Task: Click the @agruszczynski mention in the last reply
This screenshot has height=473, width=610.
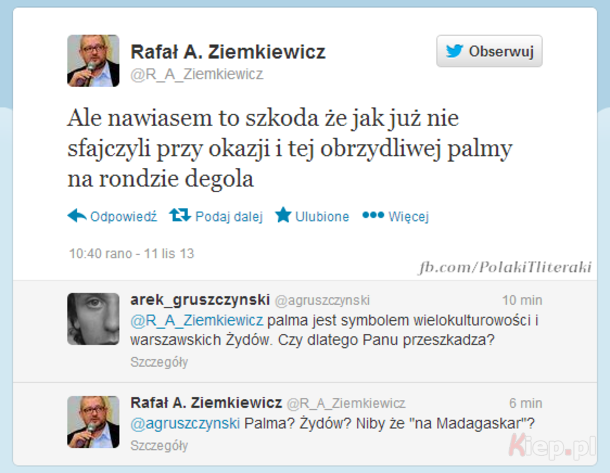Action: 185,423
